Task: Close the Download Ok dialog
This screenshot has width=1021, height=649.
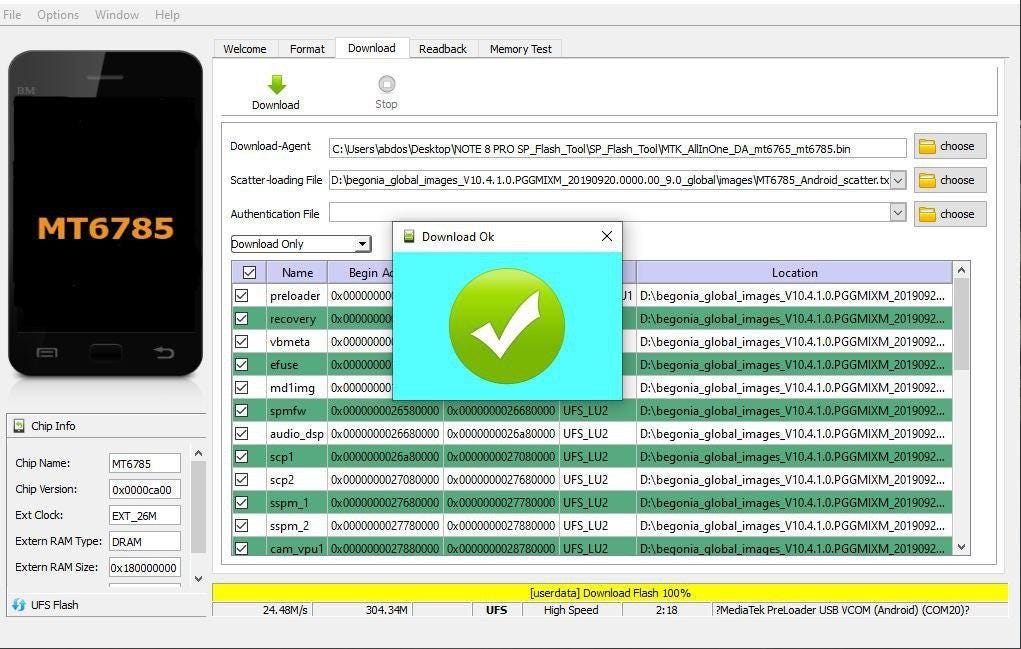Action: pyautogui.click(x=607, y=236)
